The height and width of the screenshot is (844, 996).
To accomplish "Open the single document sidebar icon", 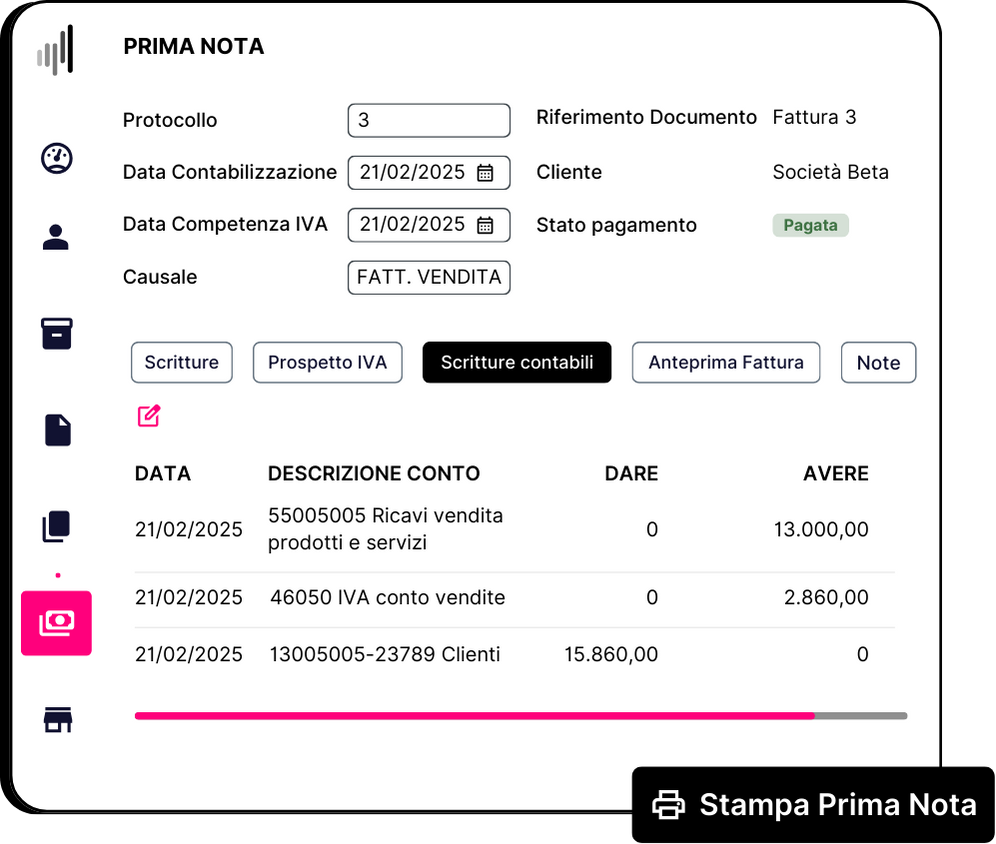I will 58,431.
